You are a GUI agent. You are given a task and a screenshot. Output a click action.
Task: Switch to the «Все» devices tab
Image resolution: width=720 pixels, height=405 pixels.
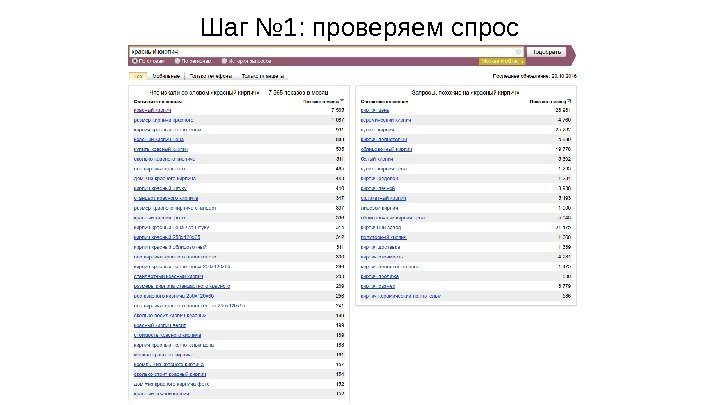point(137,74)
